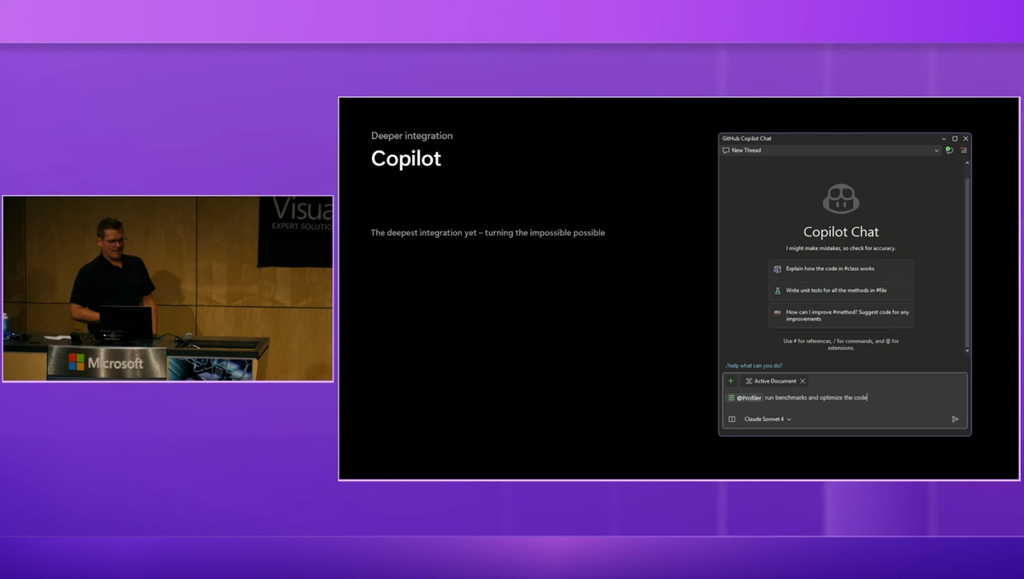
Task: Add a reference with the green plus
Action: point(731,381)
